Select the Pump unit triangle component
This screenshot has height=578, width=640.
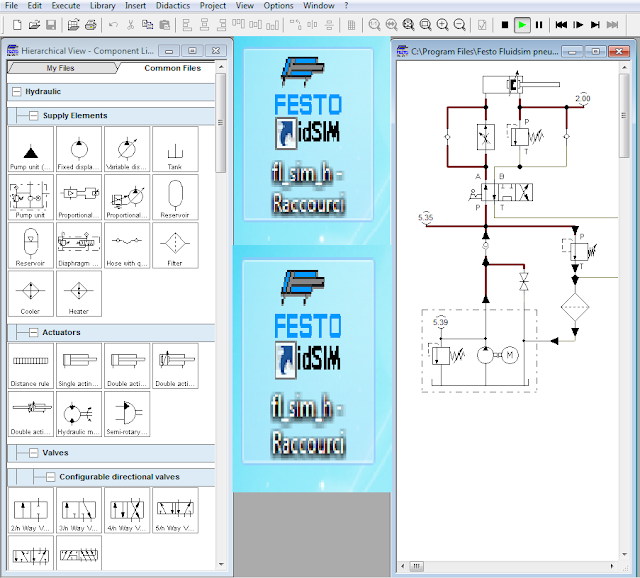tap(31, 149)
